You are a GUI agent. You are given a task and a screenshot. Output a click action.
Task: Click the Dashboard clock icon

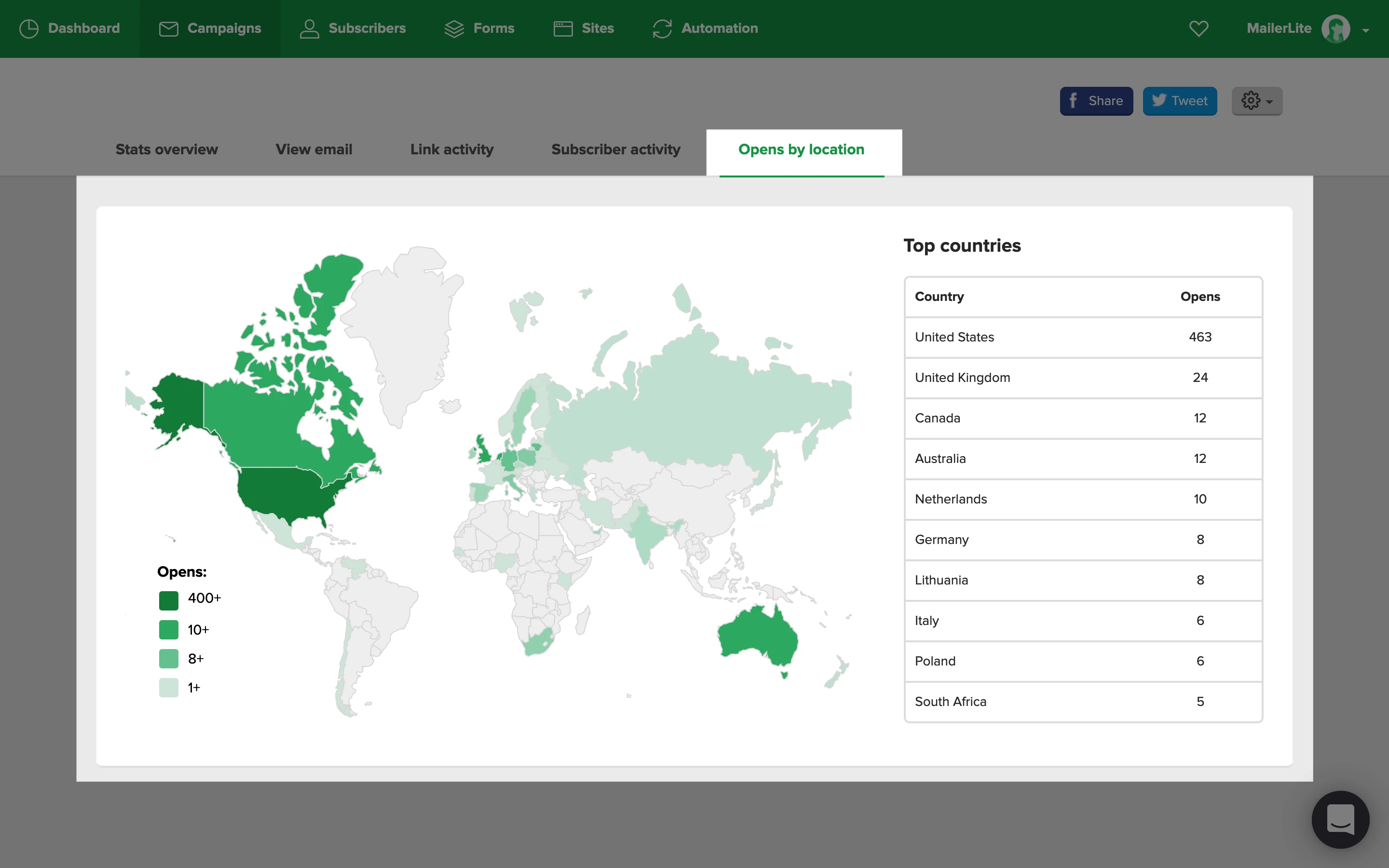pyautogui.click(x=29, y=29)
